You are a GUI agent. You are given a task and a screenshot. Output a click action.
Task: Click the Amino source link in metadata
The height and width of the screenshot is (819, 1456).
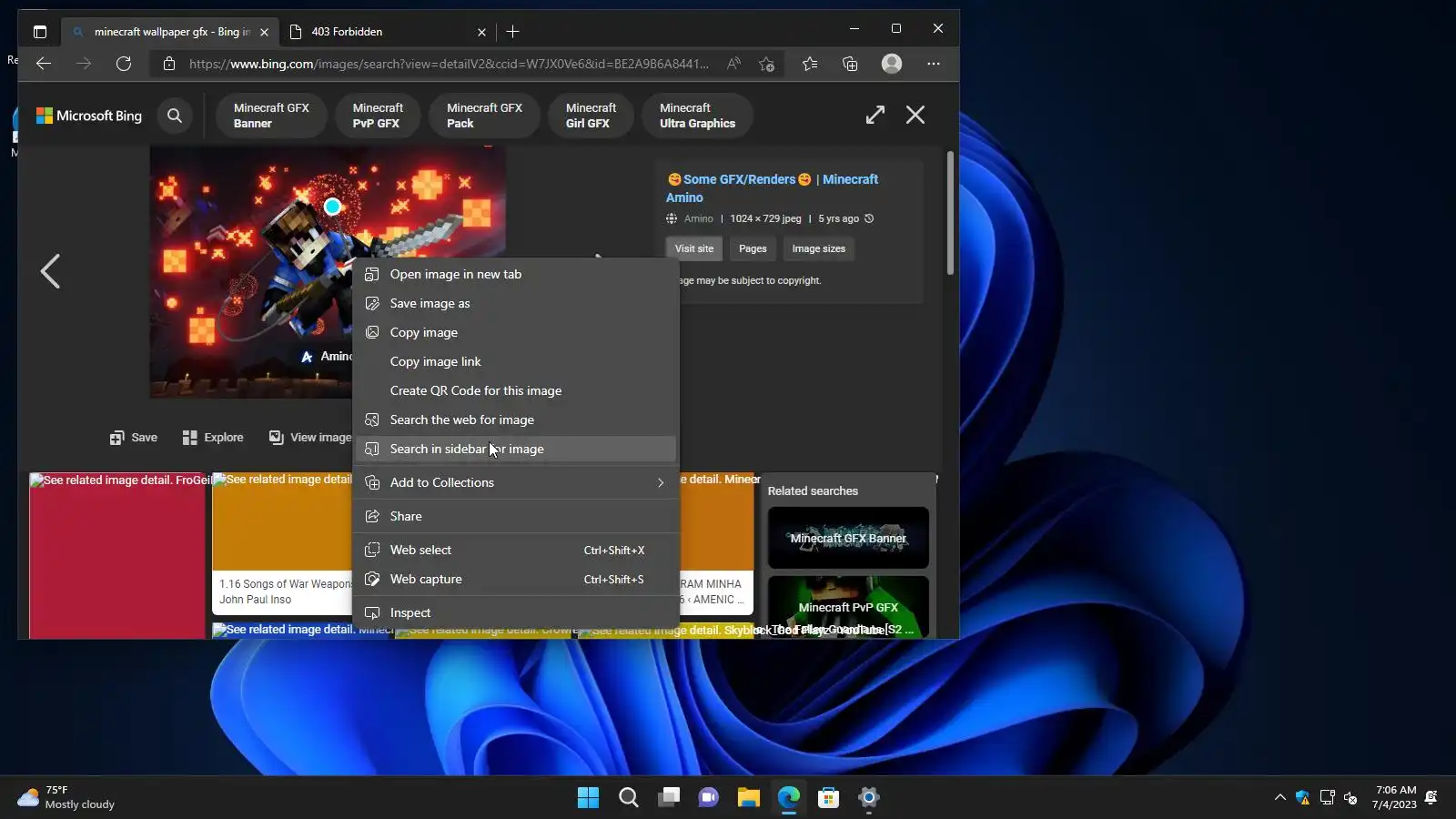point(698,218)
